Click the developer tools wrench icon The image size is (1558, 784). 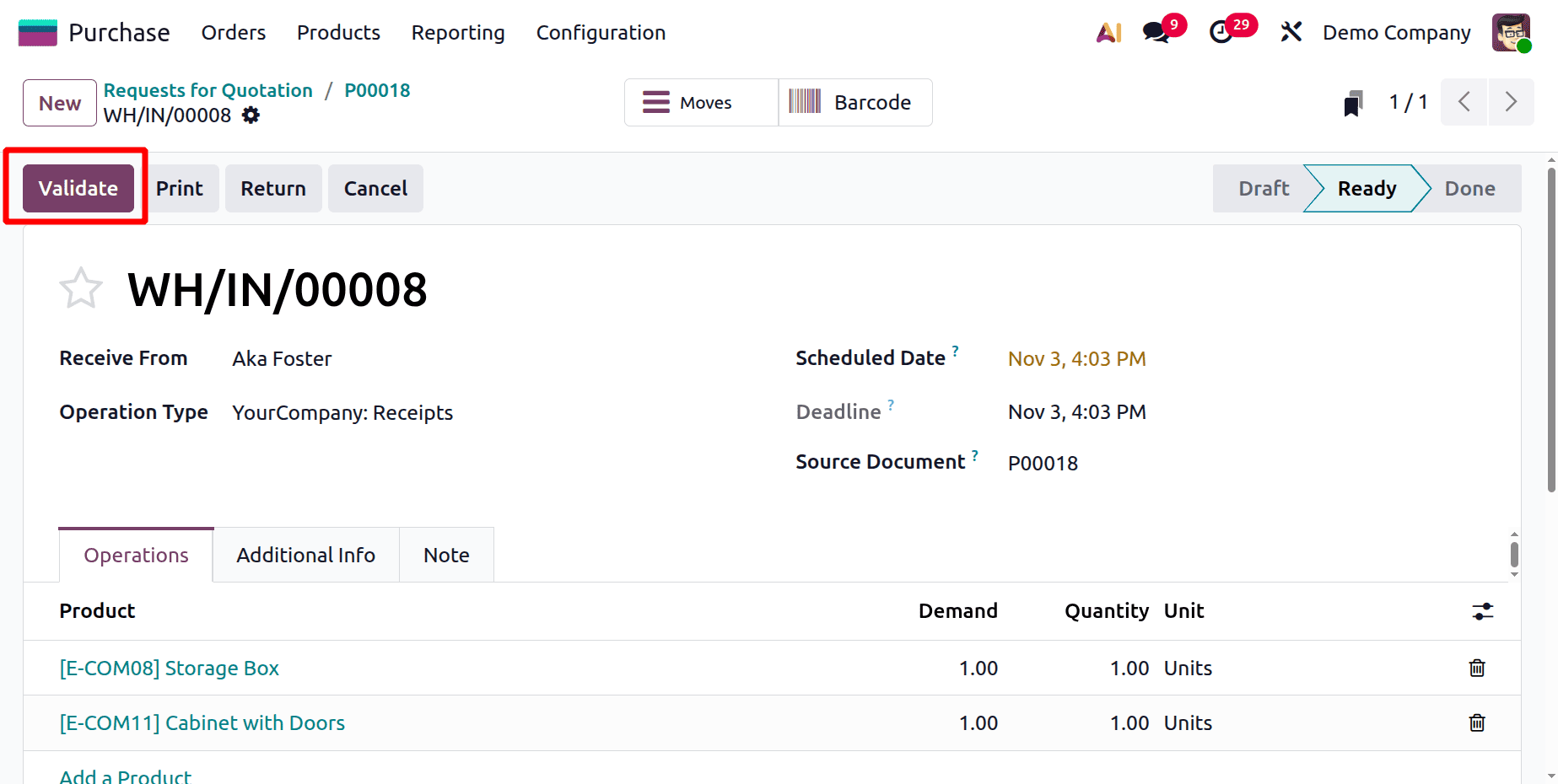click(x=1291, y=31)
